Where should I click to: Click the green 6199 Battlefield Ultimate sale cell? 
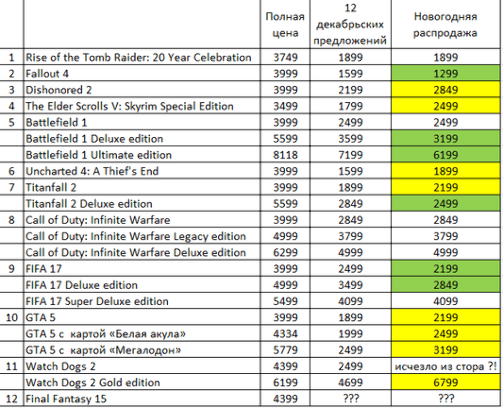(446, 155)
